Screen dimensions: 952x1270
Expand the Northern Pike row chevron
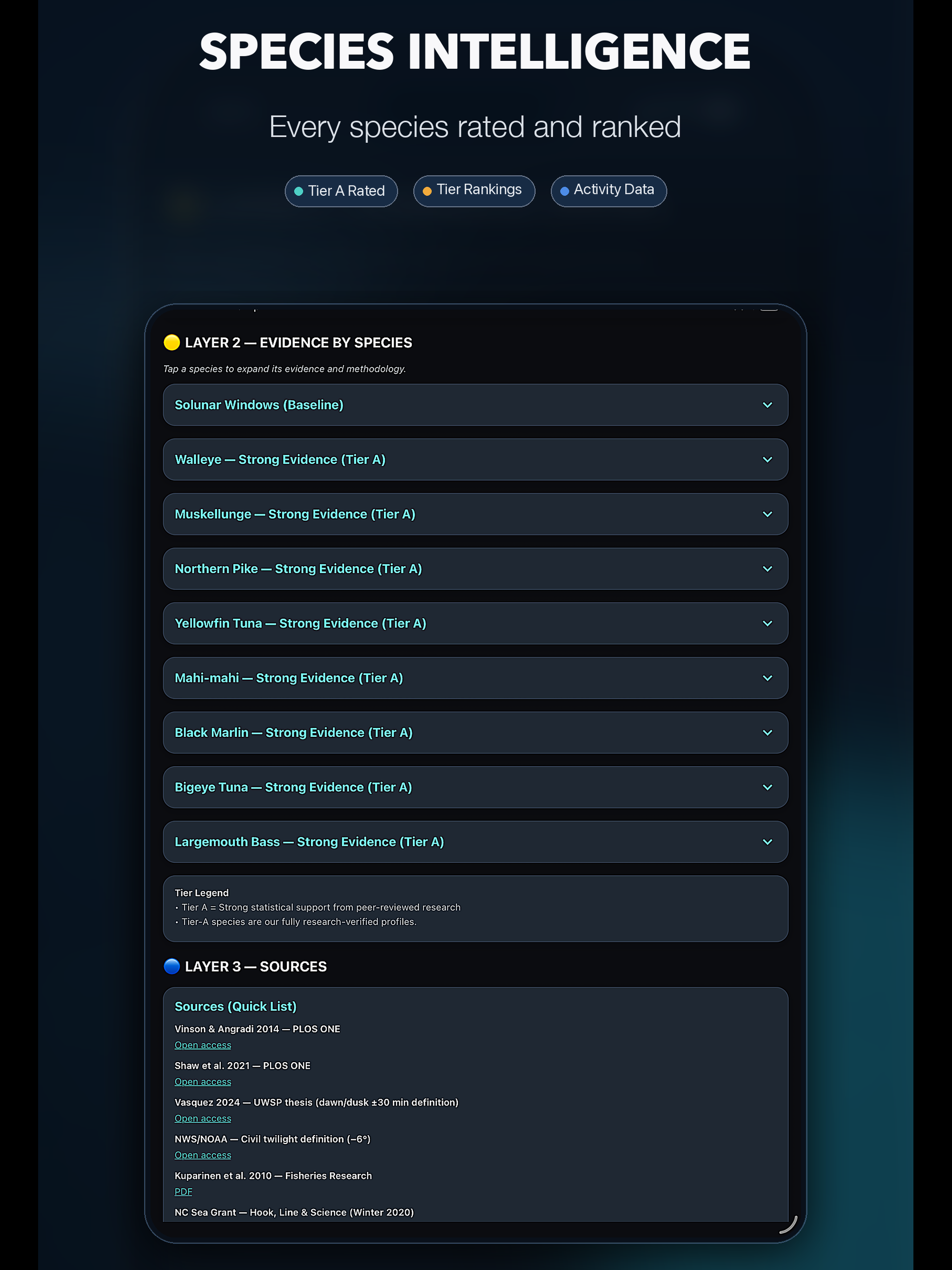click(767, 569)
